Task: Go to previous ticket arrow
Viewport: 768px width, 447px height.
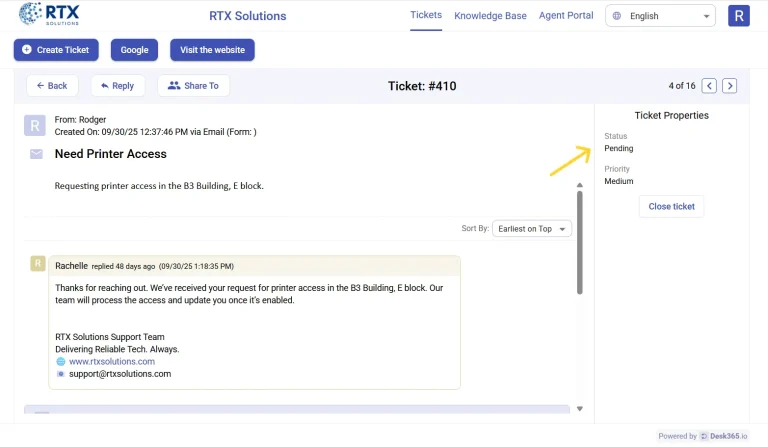Action: pyautogui.click(x=709, y=86)
